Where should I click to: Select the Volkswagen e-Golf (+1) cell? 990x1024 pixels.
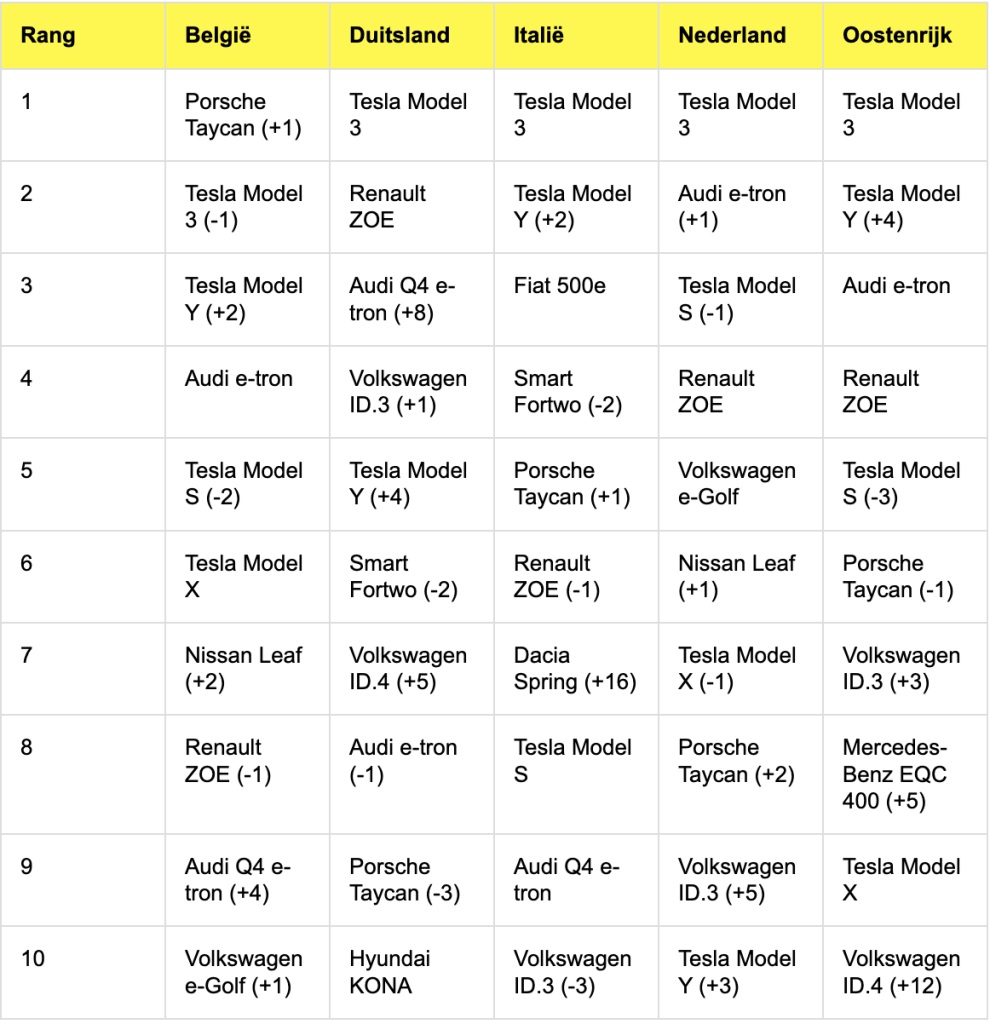pyautogui.click(x=243, y=972)
